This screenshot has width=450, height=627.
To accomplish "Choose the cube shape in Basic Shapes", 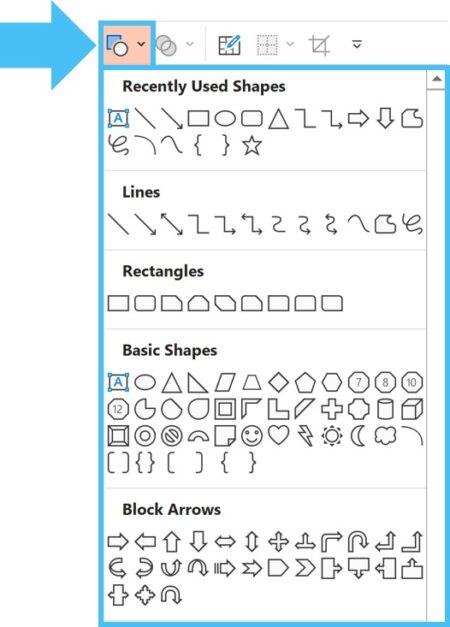I will (412, 409).
